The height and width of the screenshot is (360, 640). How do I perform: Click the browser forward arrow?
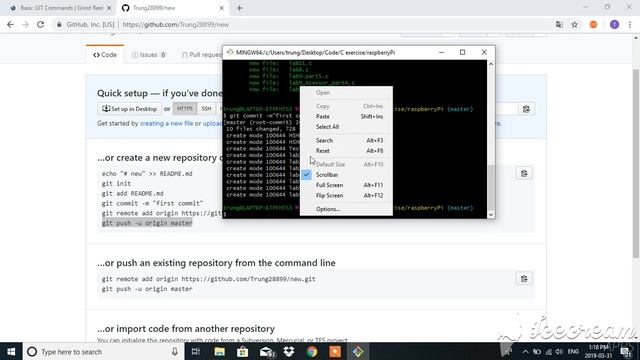click(25, 24)
